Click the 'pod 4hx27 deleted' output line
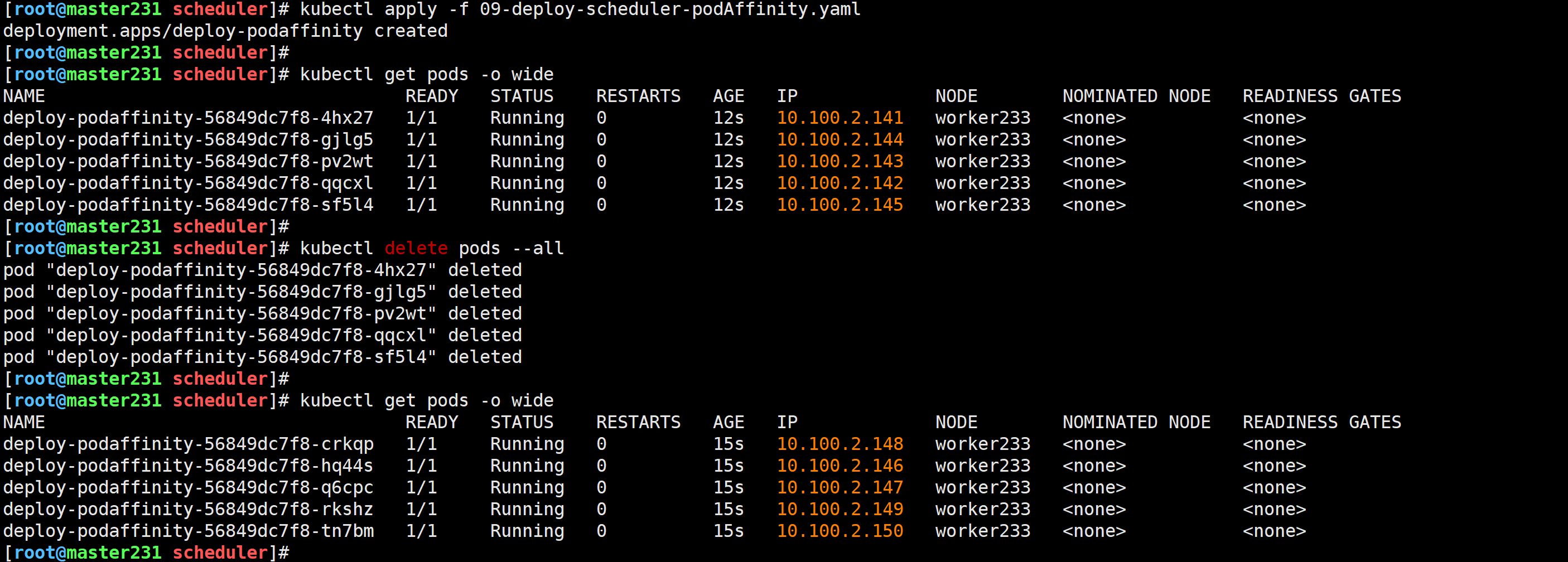Screen dimensions: 1568x562 pos(262,270)
